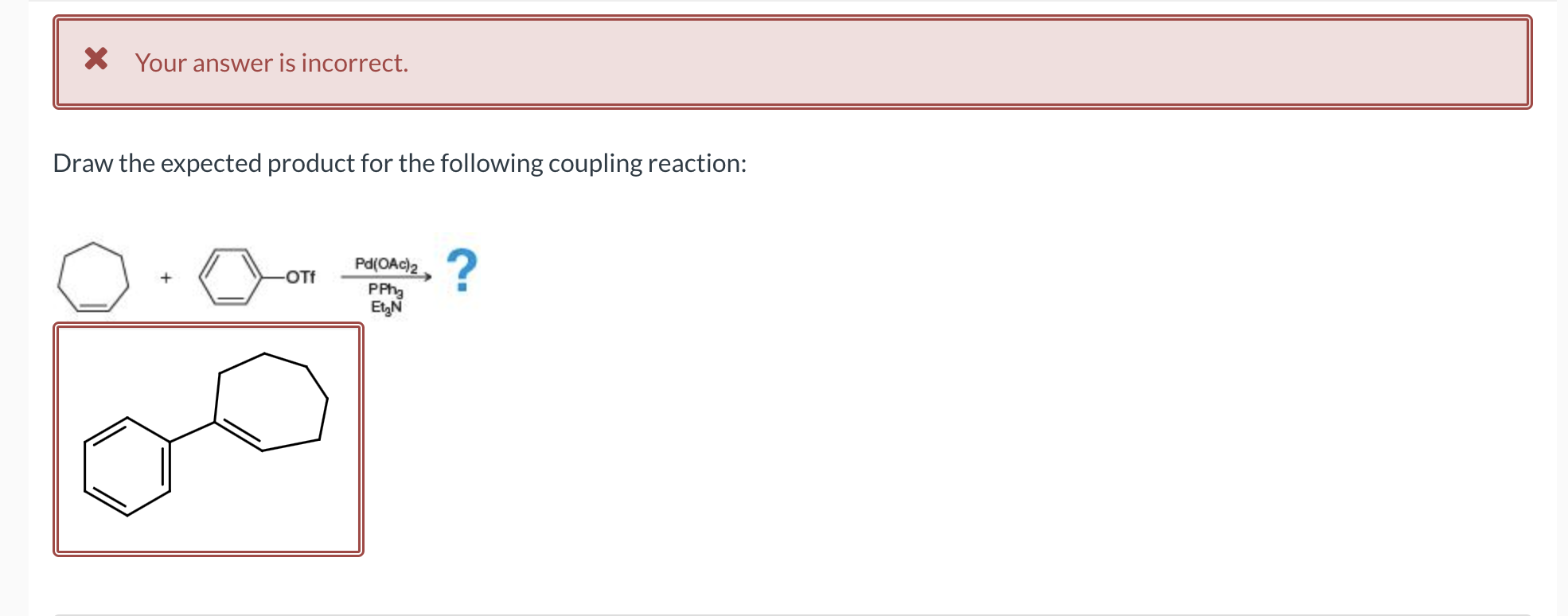Click the incorrect answer feedback banner
Image resolution: width=1568 pixels, height=616 pixels.
point(792,61)
